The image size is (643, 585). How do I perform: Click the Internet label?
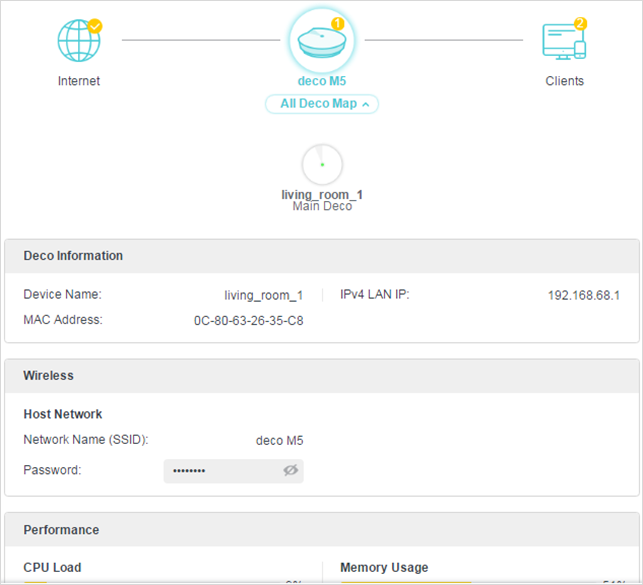tap(79, 81)
